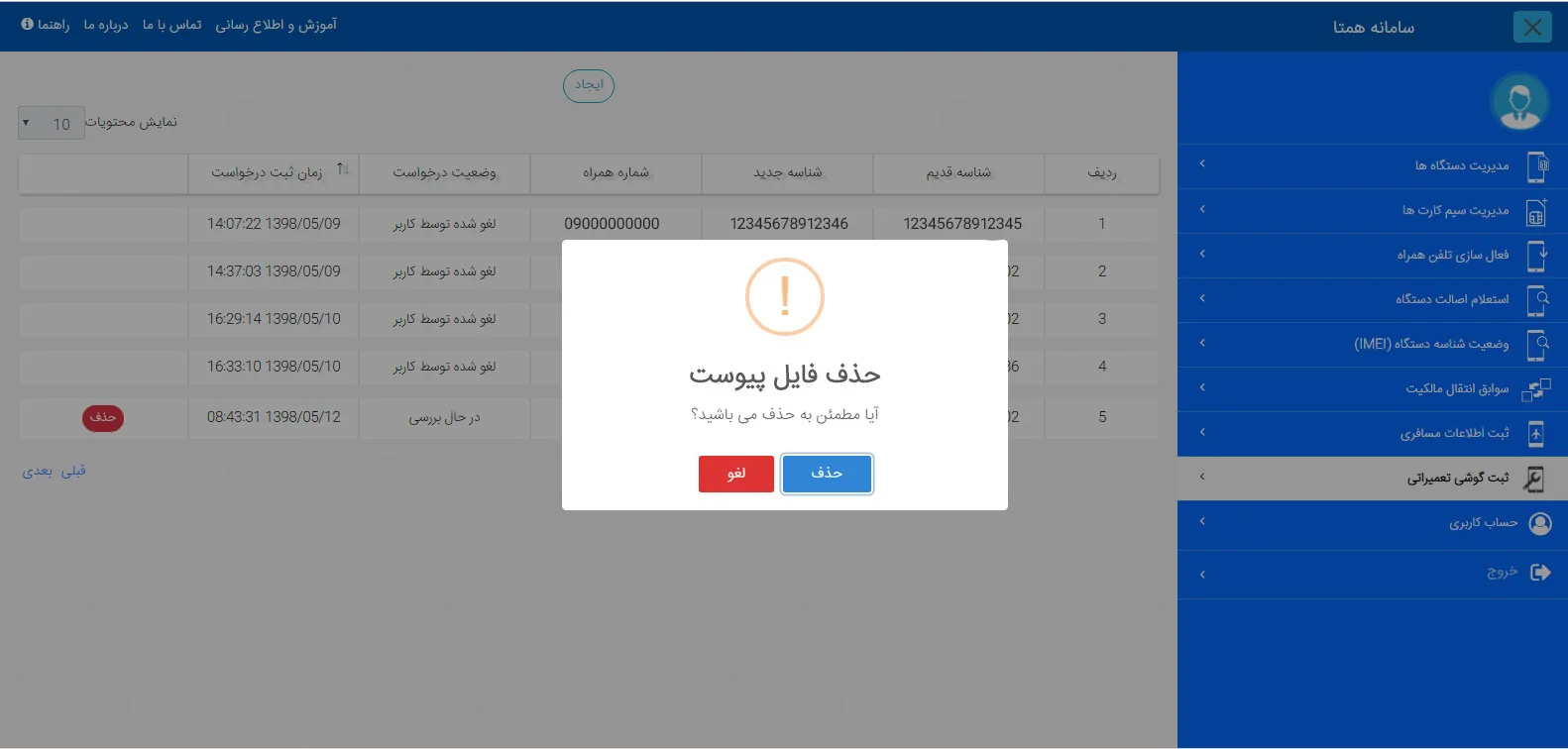Click the وضعیت شناسه دستگاه IMEI icon
Screen dimensions: 1568x749
pyautogui.click(x=1537, y=345)
